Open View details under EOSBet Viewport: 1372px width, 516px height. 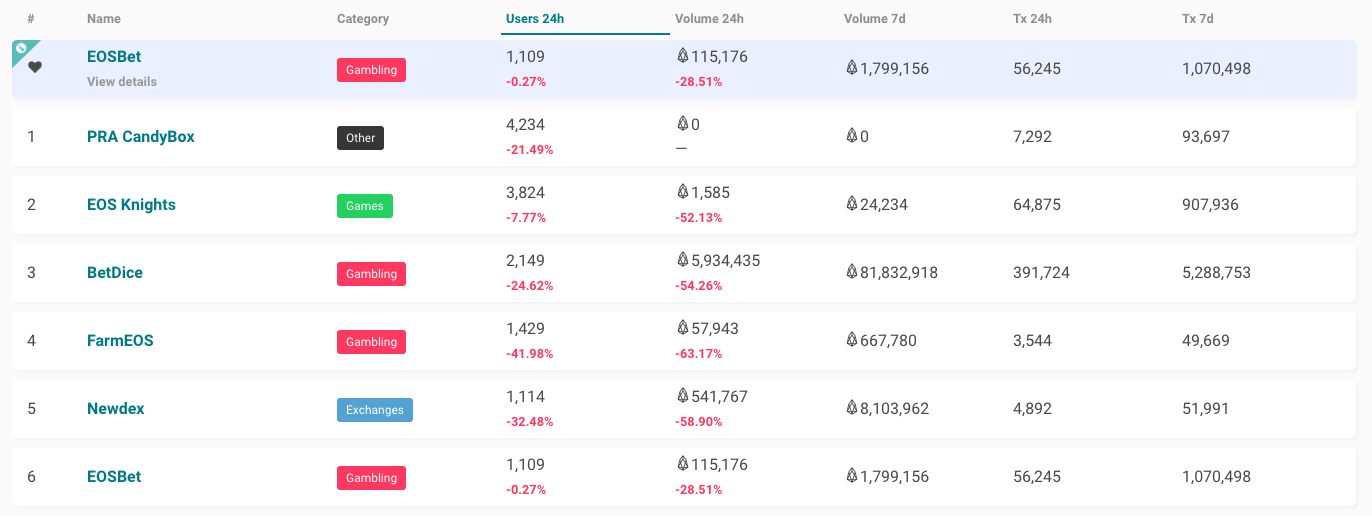click(122, 82)
